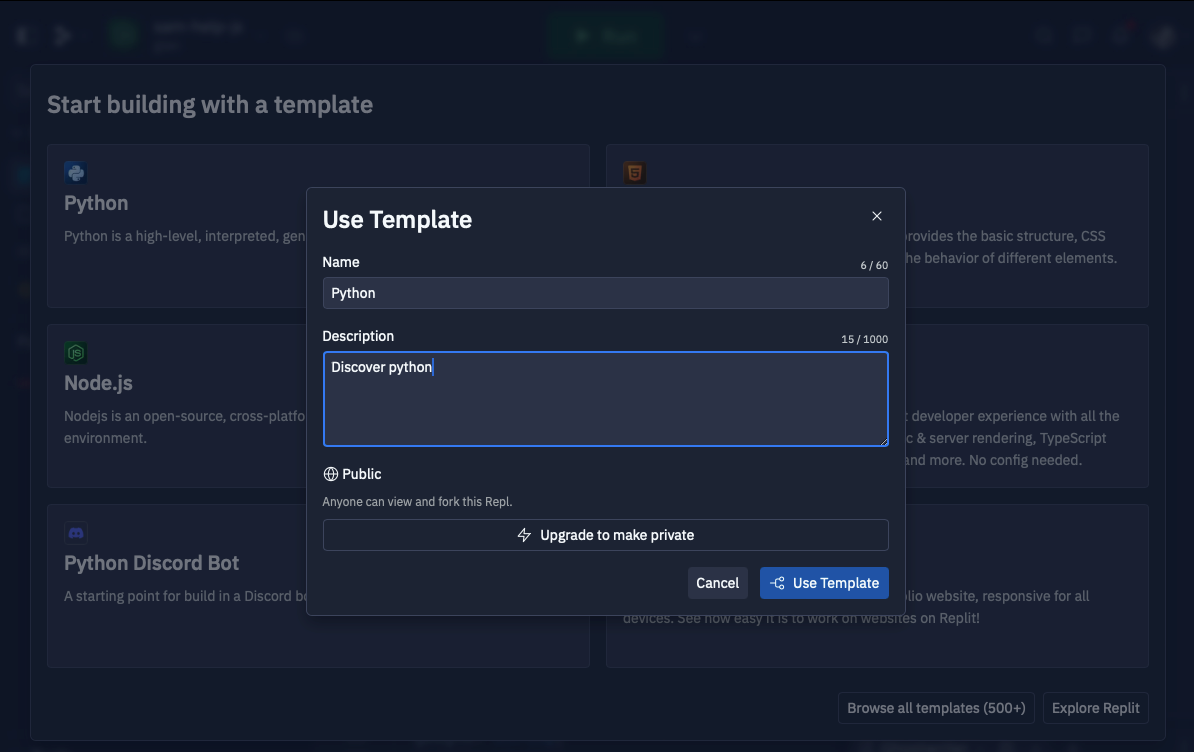Cancel the template dialog
Viewport: 1194px width, 752px height.
717,583
